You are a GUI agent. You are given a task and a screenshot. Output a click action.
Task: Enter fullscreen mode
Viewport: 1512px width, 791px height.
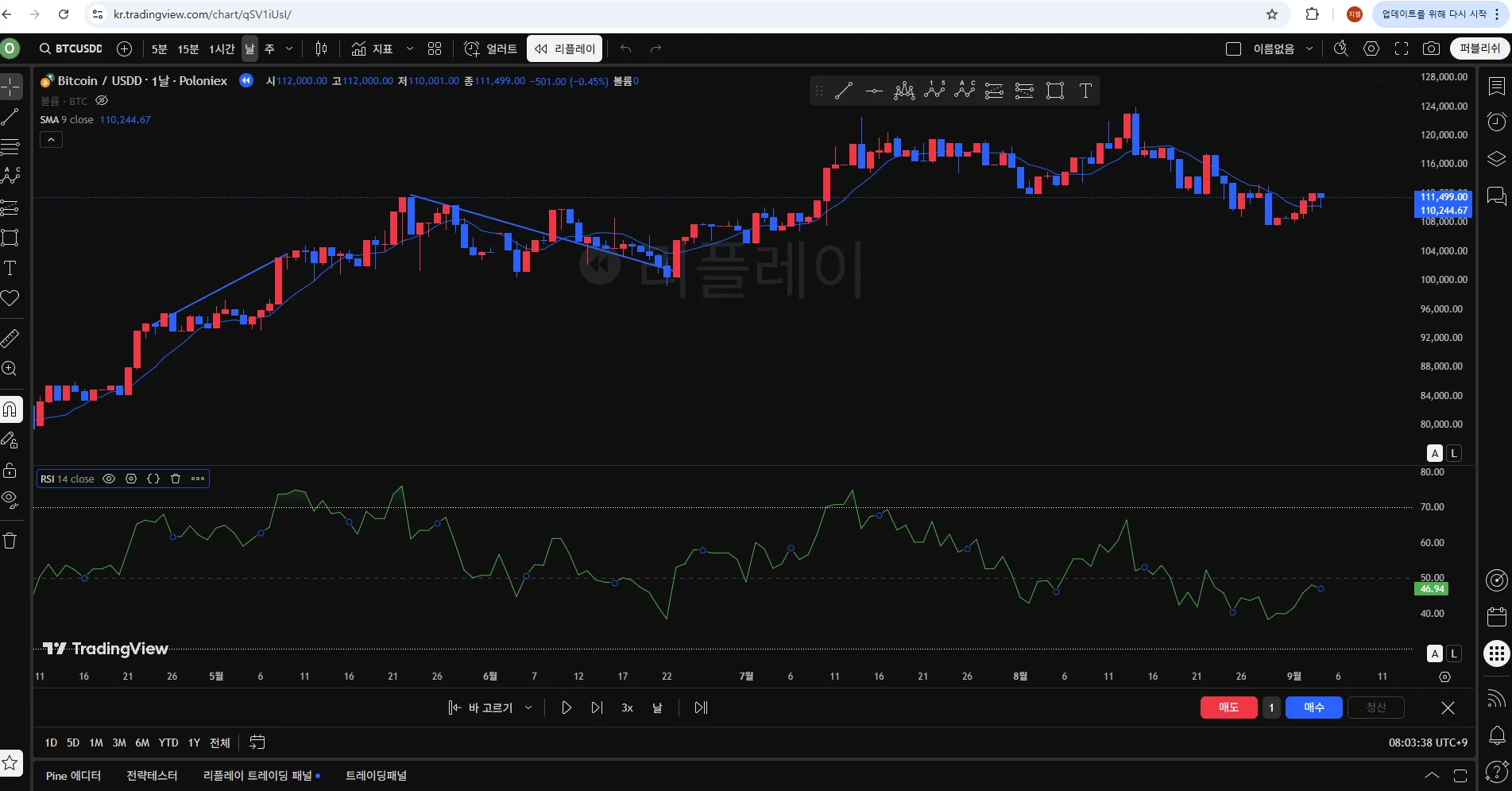1402,48
